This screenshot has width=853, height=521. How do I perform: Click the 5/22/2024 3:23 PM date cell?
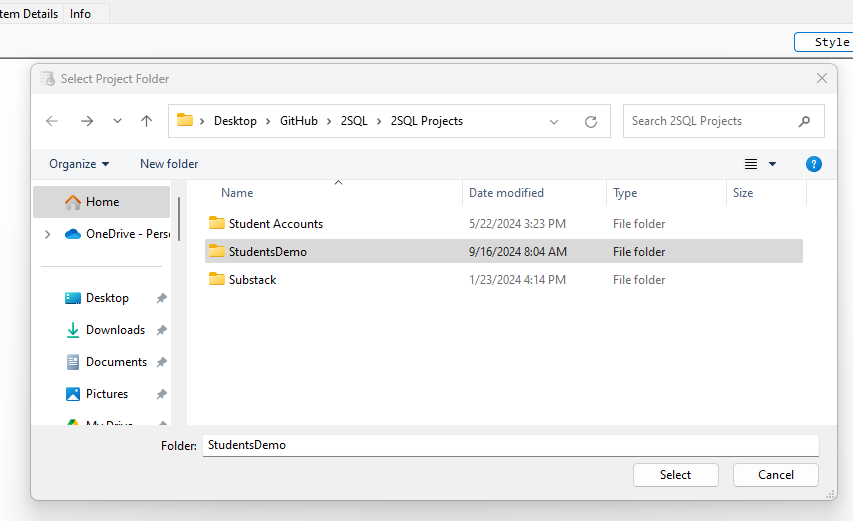click(x=517, y=224)
